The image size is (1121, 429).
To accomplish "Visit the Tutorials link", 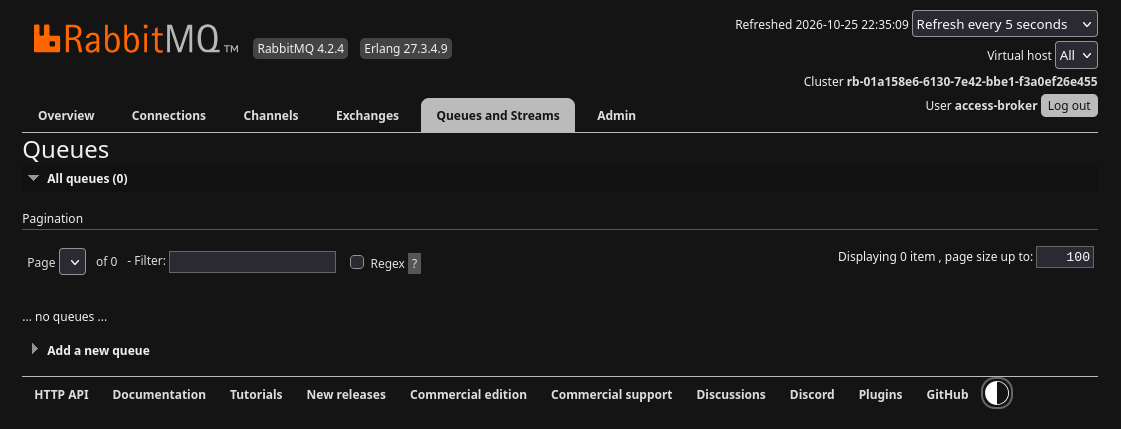I will click(x=256, y=395).
